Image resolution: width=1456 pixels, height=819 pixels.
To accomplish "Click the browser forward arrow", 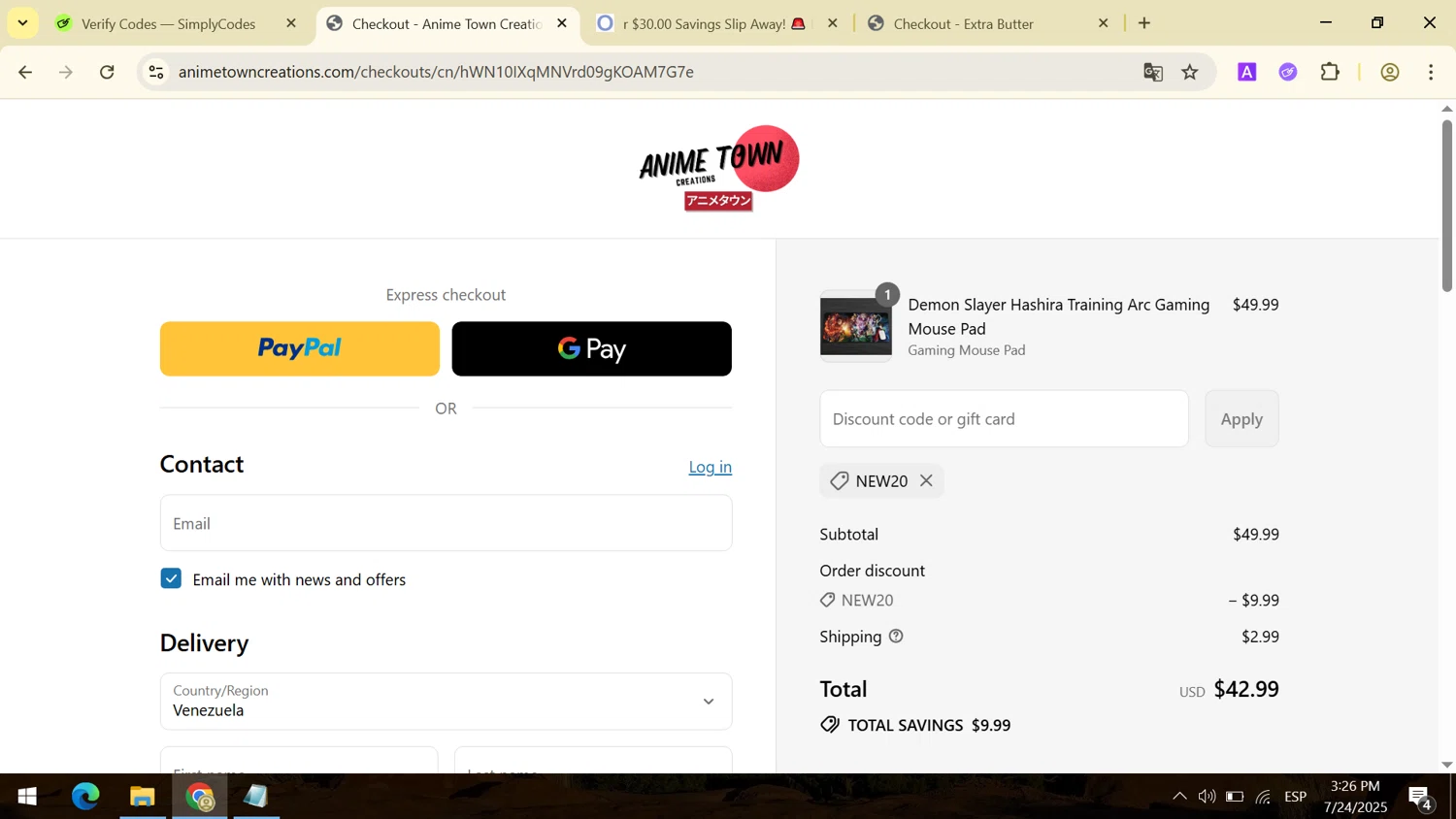I will [x=66, y=72].
